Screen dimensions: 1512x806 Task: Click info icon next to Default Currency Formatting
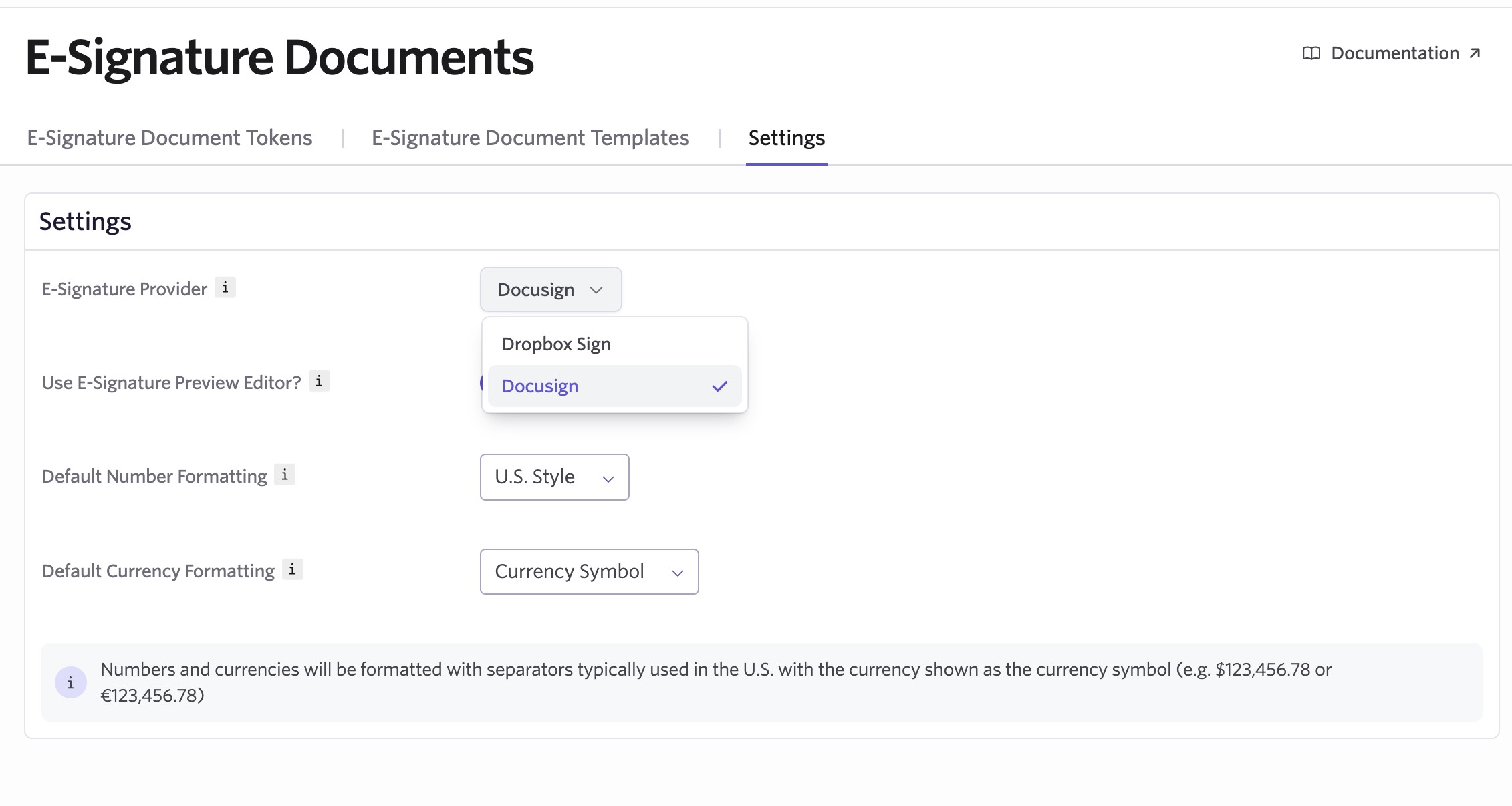coord(292,570)
